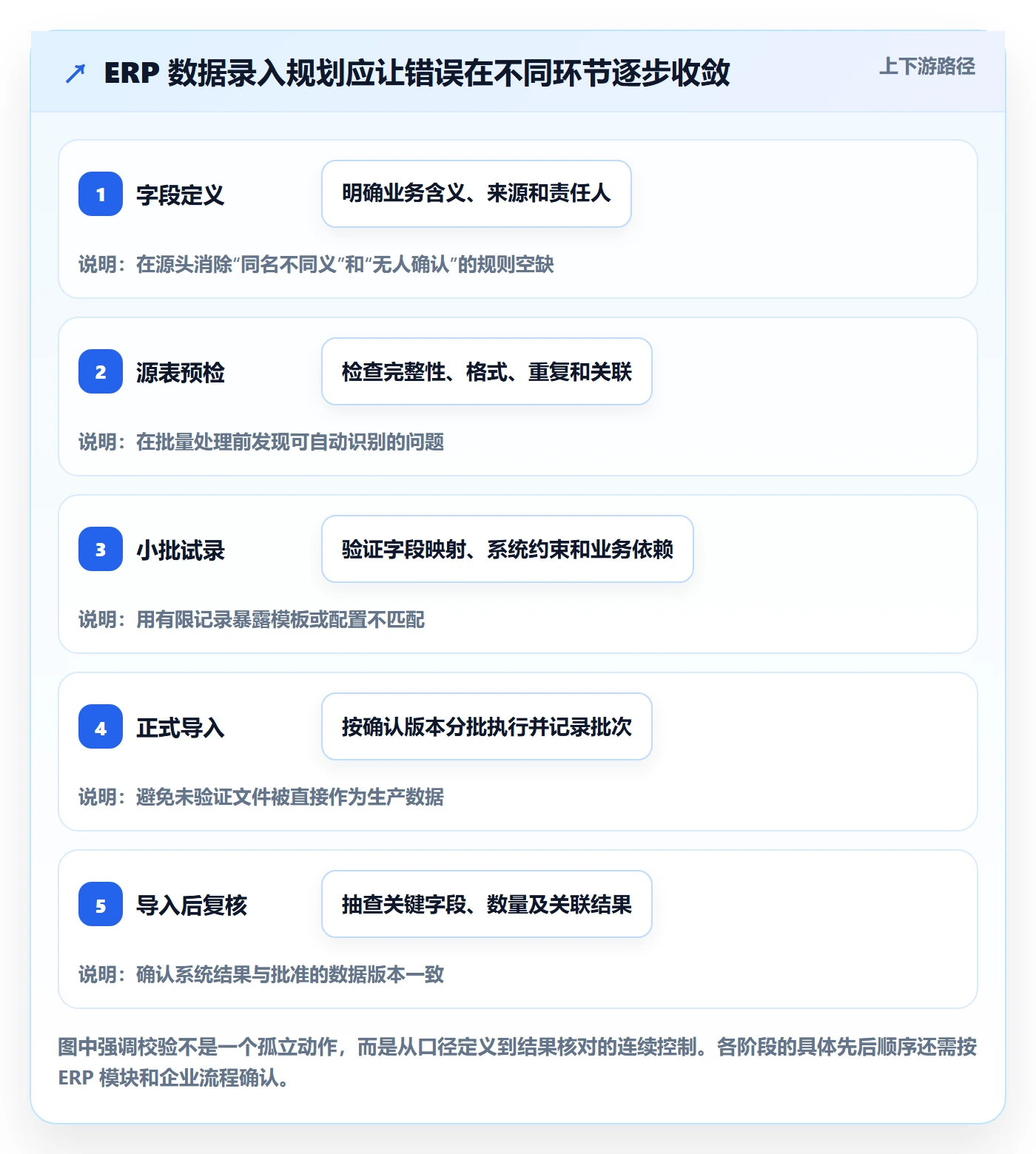Click the step number 2 badge

point(101,371)
